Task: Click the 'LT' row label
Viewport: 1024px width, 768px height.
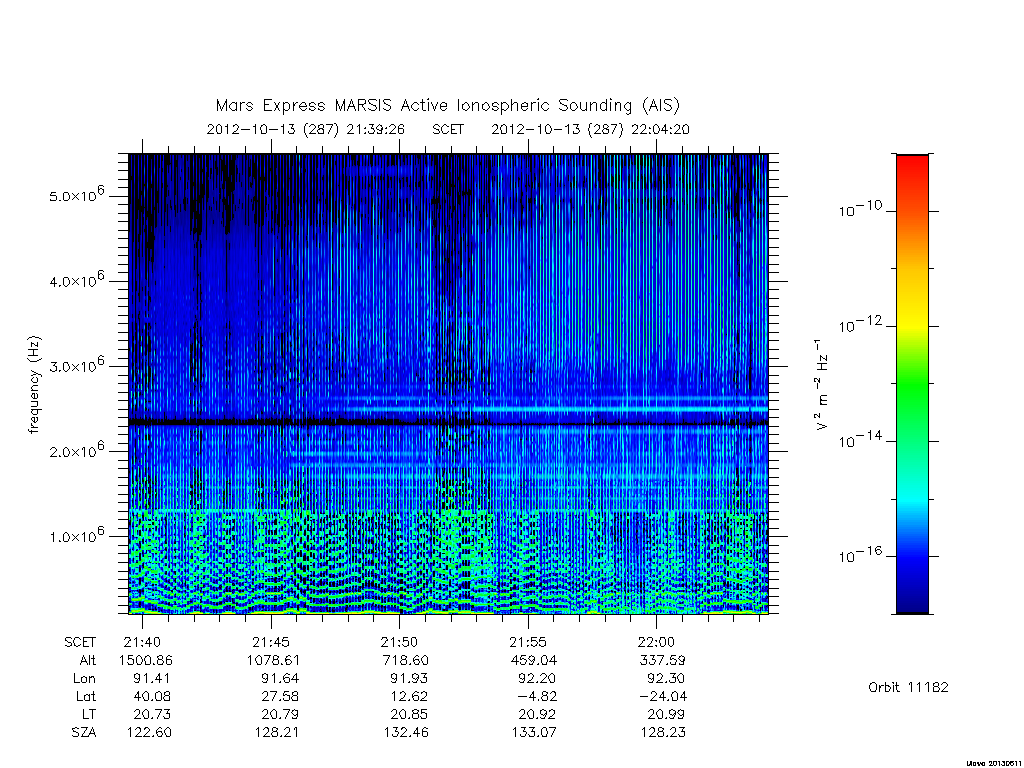Action: [x=89, y=714]
